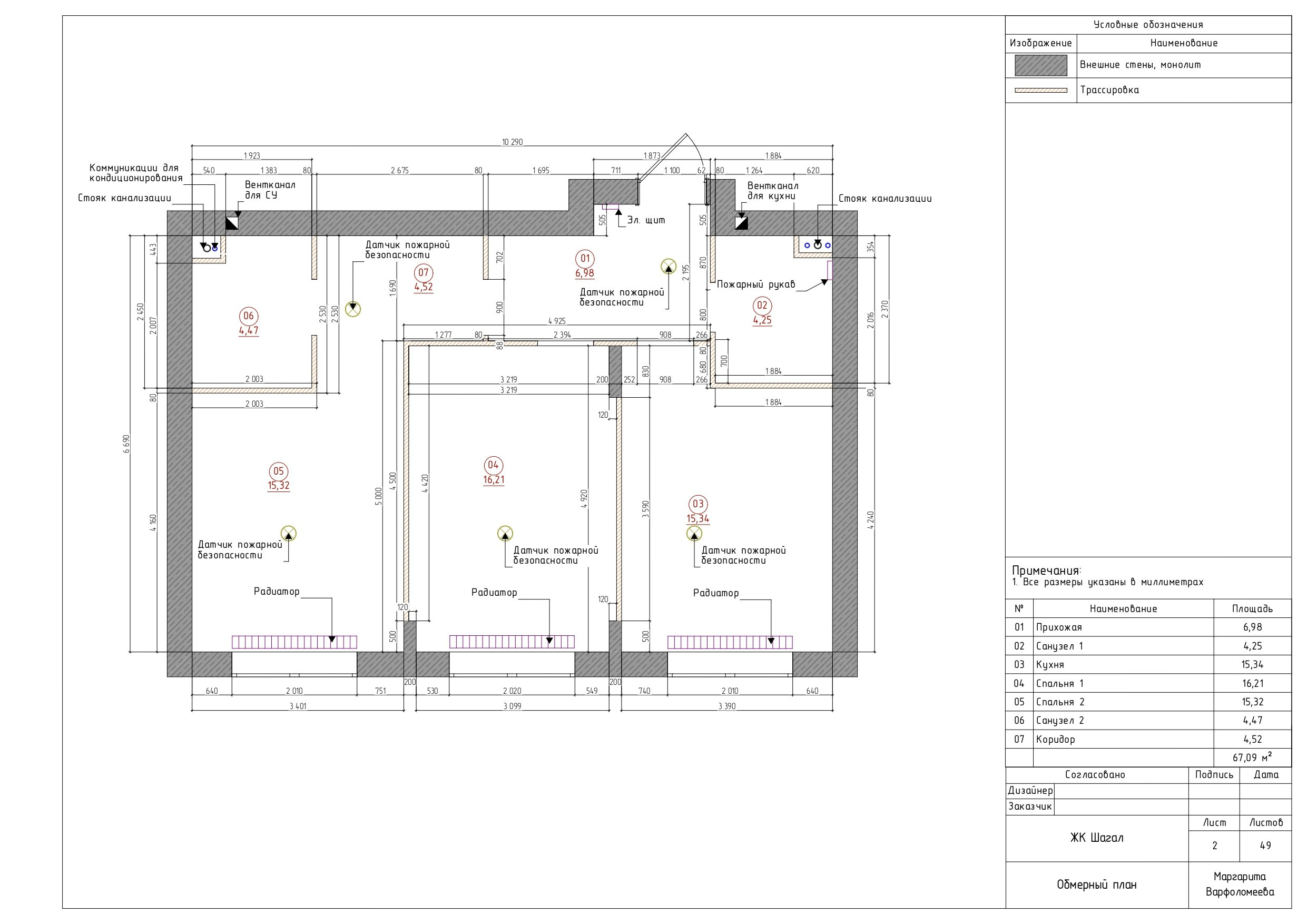The width and height of the screenshot is (1307, 924).
Task: Click the Прихожая row in the room table
Action: 1148,627
